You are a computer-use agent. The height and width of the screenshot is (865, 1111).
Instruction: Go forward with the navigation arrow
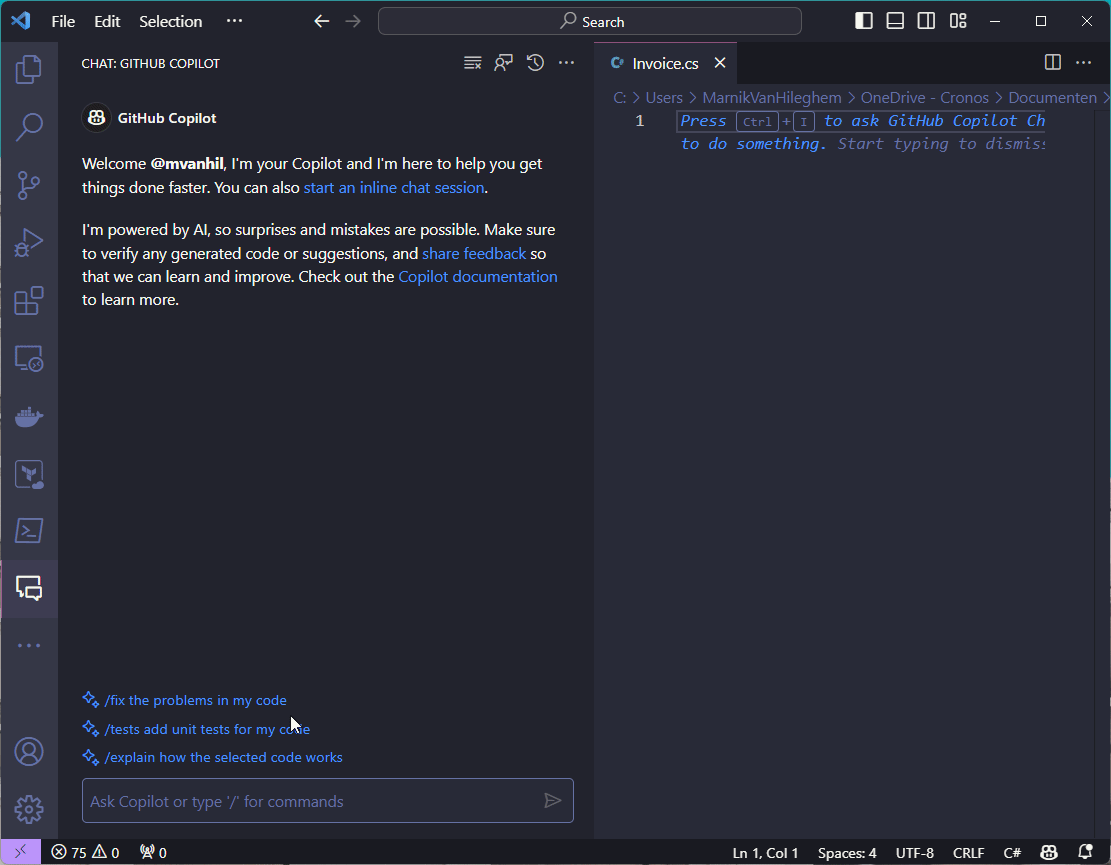(353, 21)
